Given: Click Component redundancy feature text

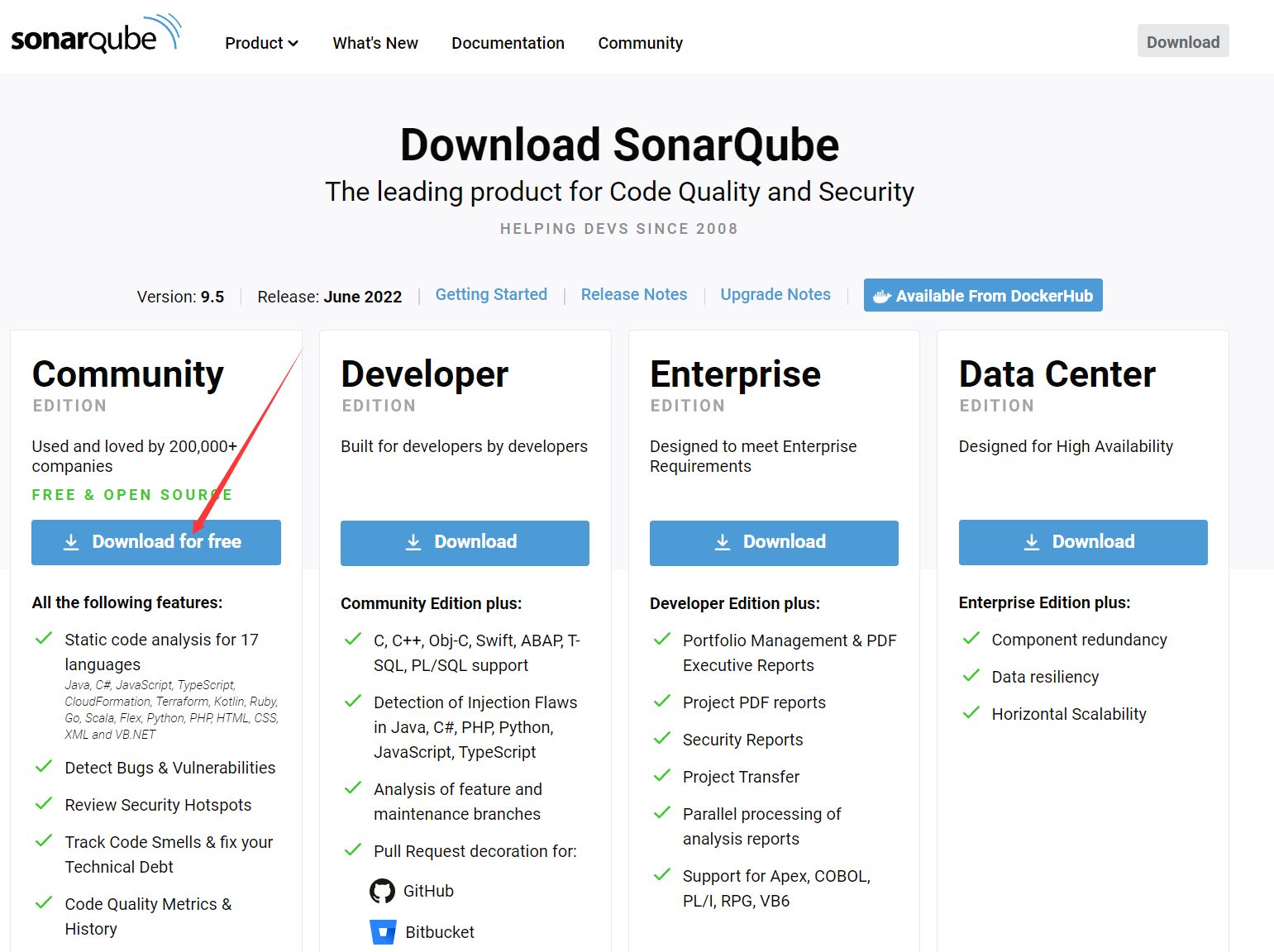Looking at the screenshot, I should 1080,640.
